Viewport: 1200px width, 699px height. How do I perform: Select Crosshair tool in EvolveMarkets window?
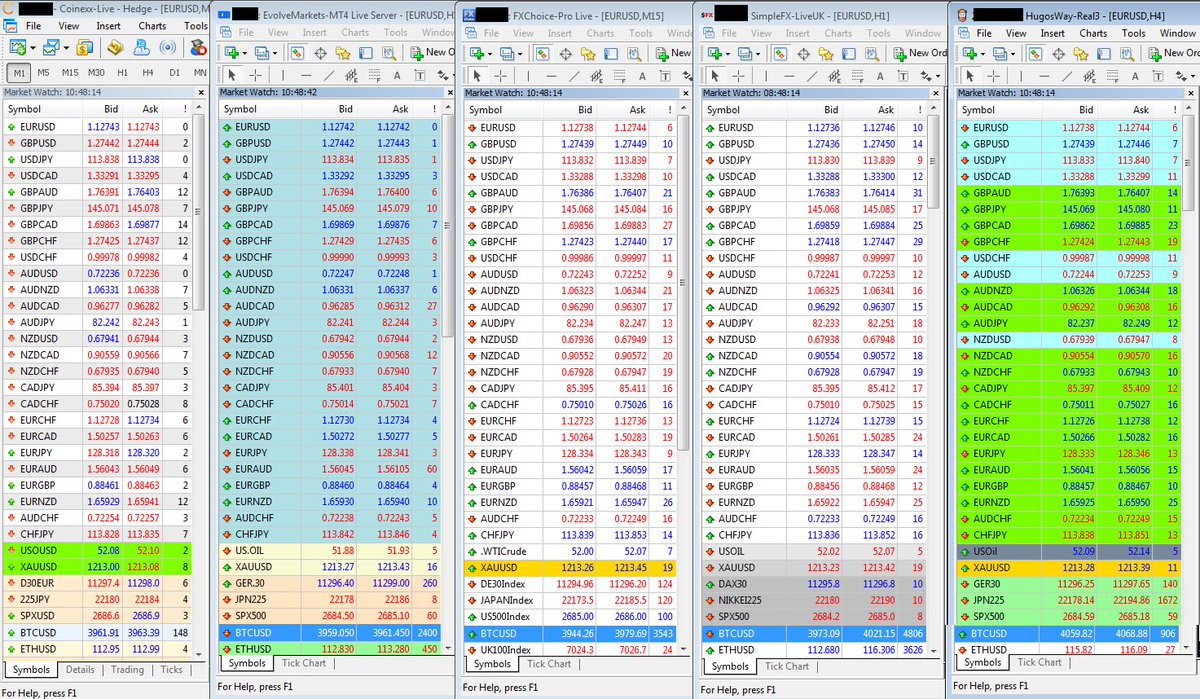coord(255,75)
